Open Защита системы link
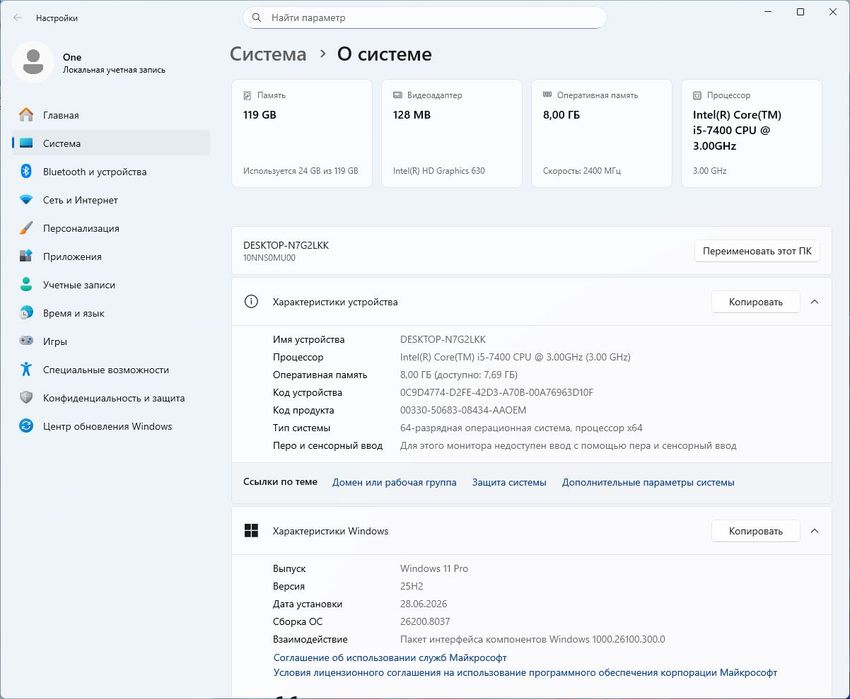Viewport: 850px width, 699px height. (x=509, y=482)
